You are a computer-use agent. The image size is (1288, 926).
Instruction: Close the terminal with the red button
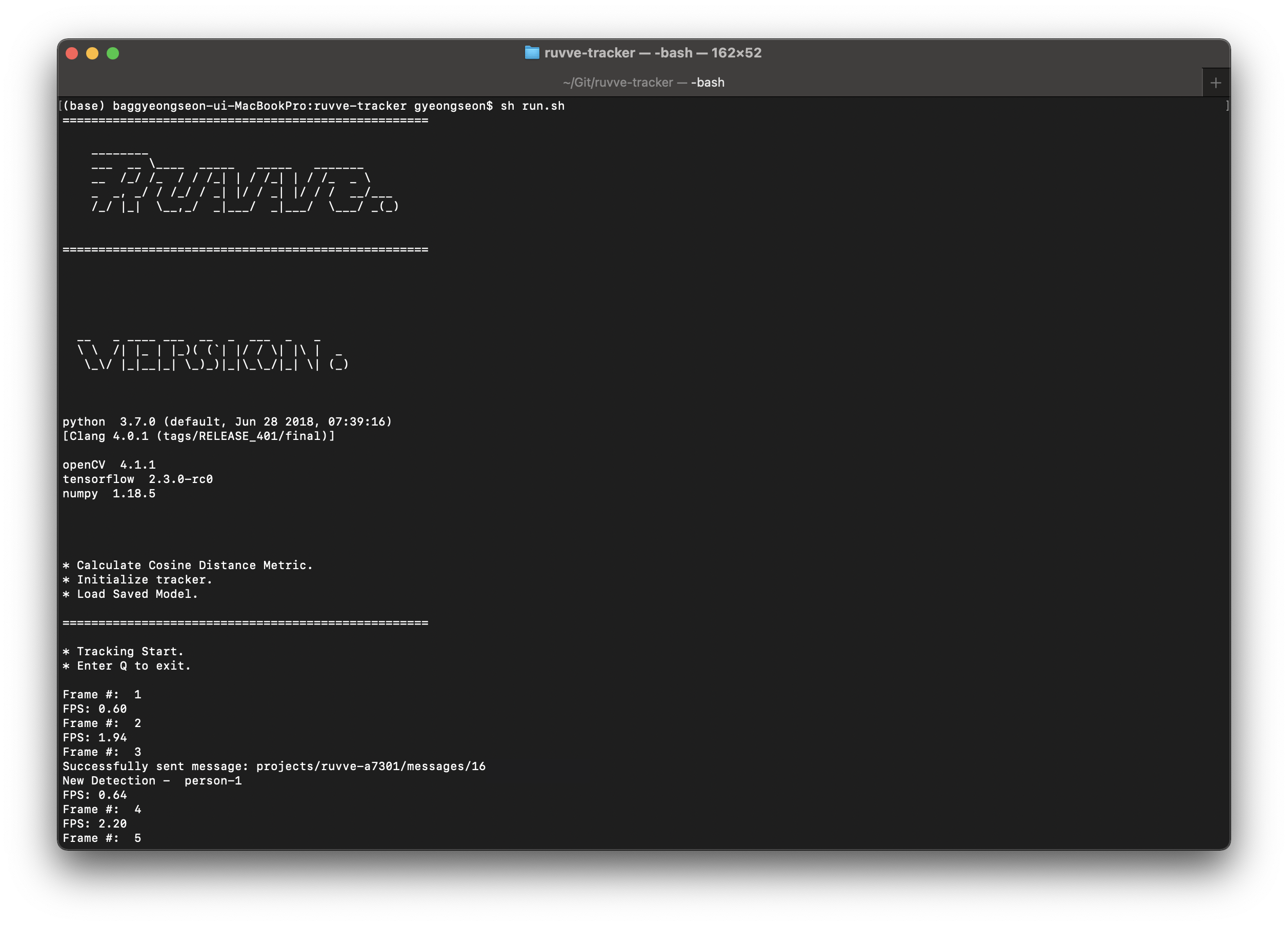(72, 53)
